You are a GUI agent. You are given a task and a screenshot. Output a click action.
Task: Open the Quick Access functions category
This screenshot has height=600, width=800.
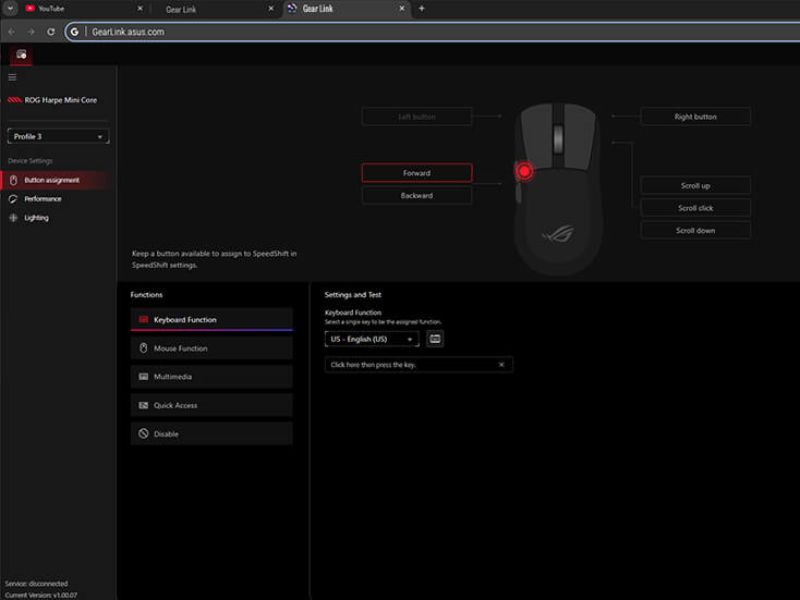coord(193,404)
